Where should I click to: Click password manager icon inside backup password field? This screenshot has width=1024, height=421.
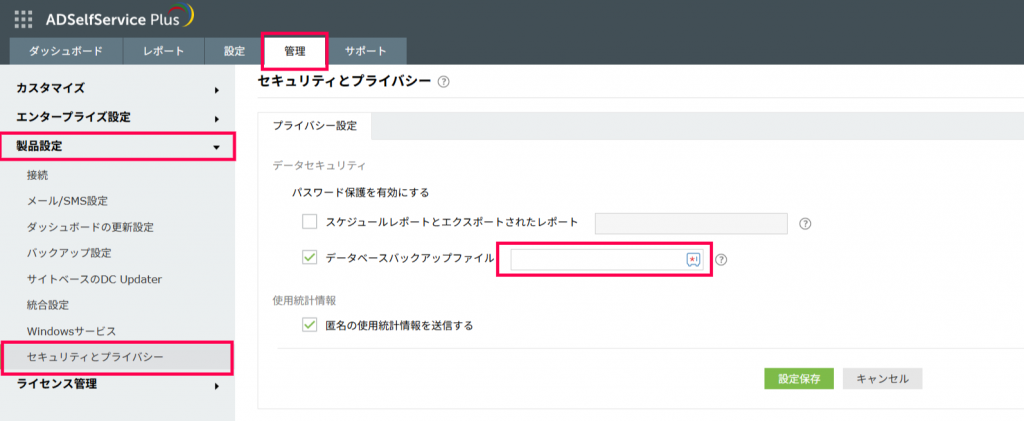click(694, 260)
